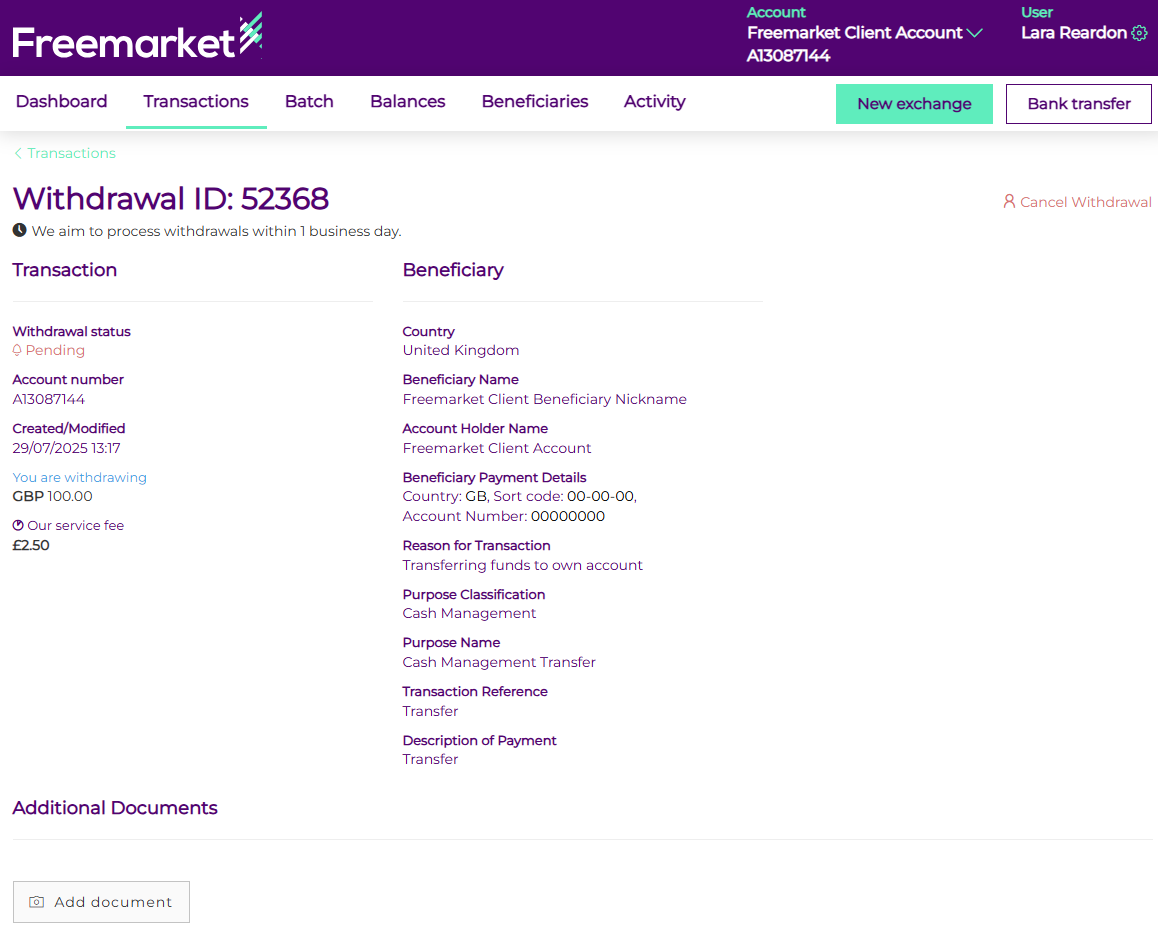This screenshot has height=940, width=1158.
Task: Expand the Freemarket Client Account dropdown
Action: (x=974, y=33)
